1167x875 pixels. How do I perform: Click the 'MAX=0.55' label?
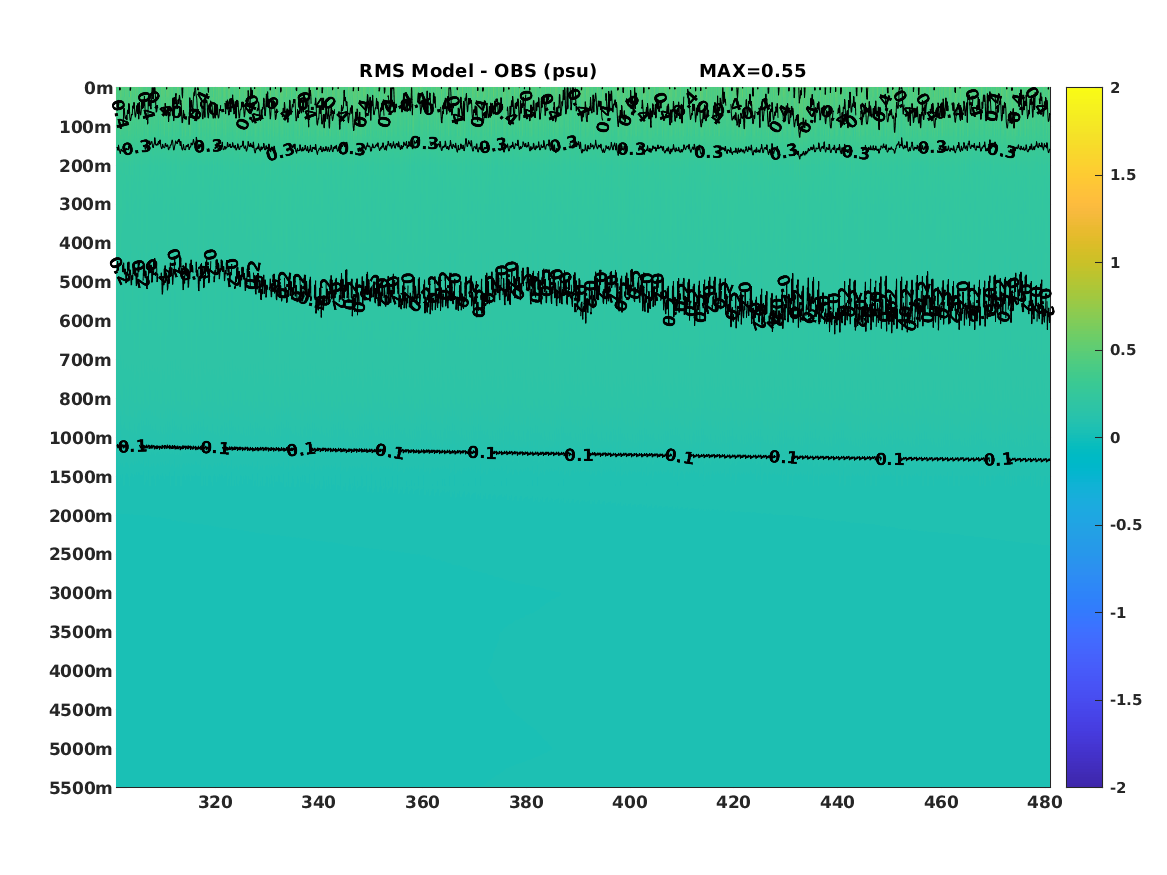coord(752,71)
